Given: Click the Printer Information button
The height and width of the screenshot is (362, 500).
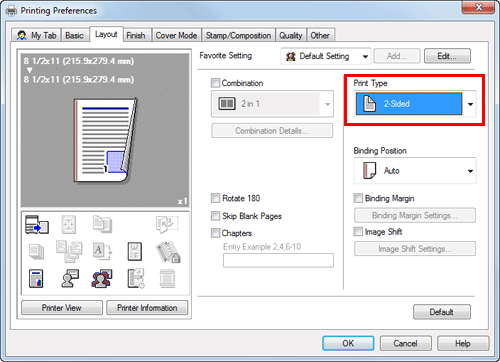Looking at the screenshot, I should point(147,308).
